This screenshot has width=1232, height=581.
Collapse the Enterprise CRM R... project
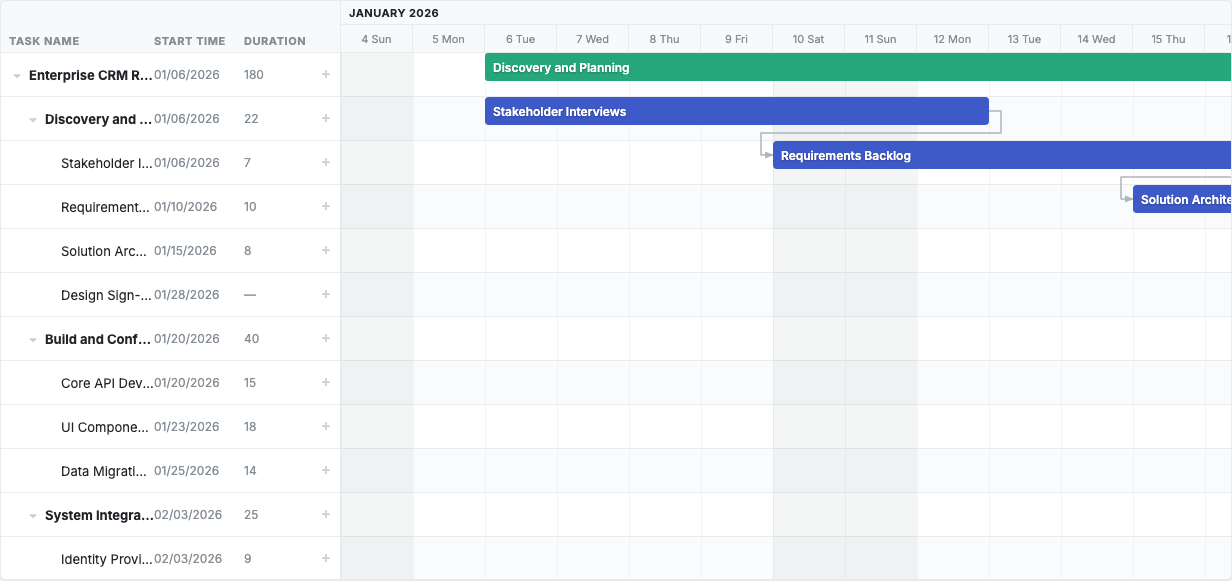[x=17, y=76]
